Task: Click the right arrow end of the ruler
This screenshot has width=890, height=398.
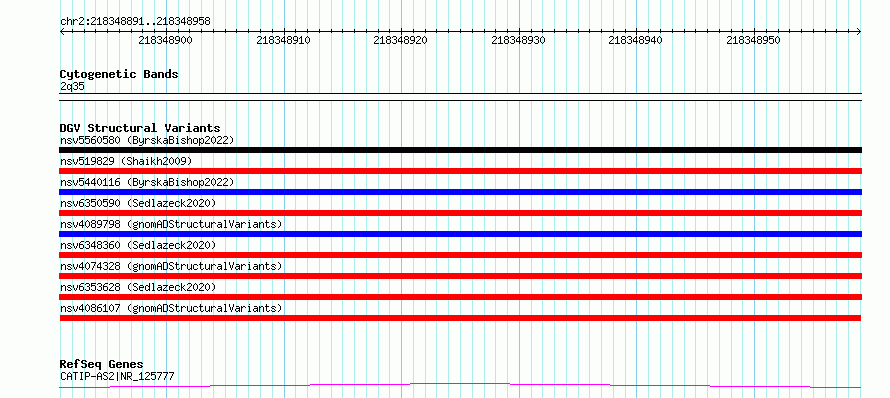Action: pos(859,32)
